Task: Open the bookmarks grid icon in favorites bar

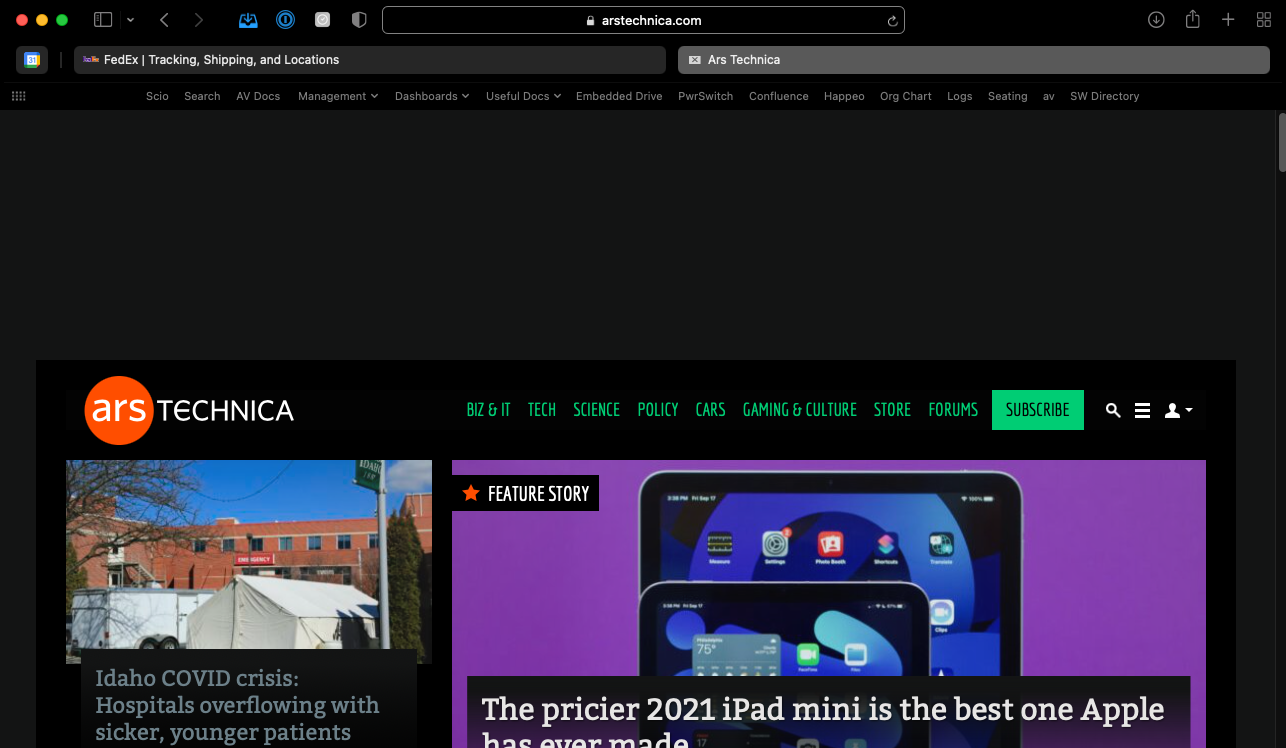Action: tap(18, 96)
